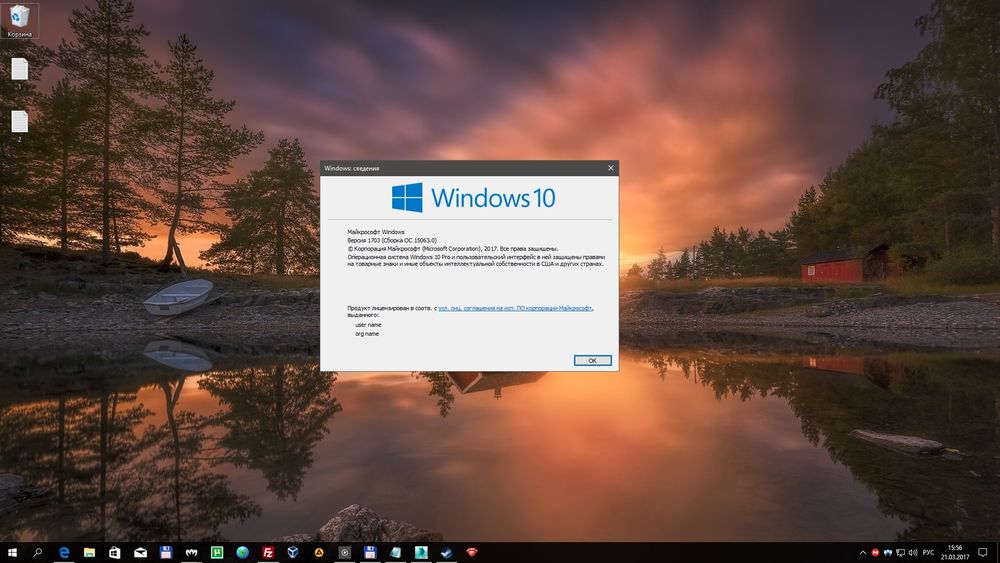Viewport: 1000px width, 563px height.
Task: Open red gem icon in taskbar
Action: tap(472, 552)
